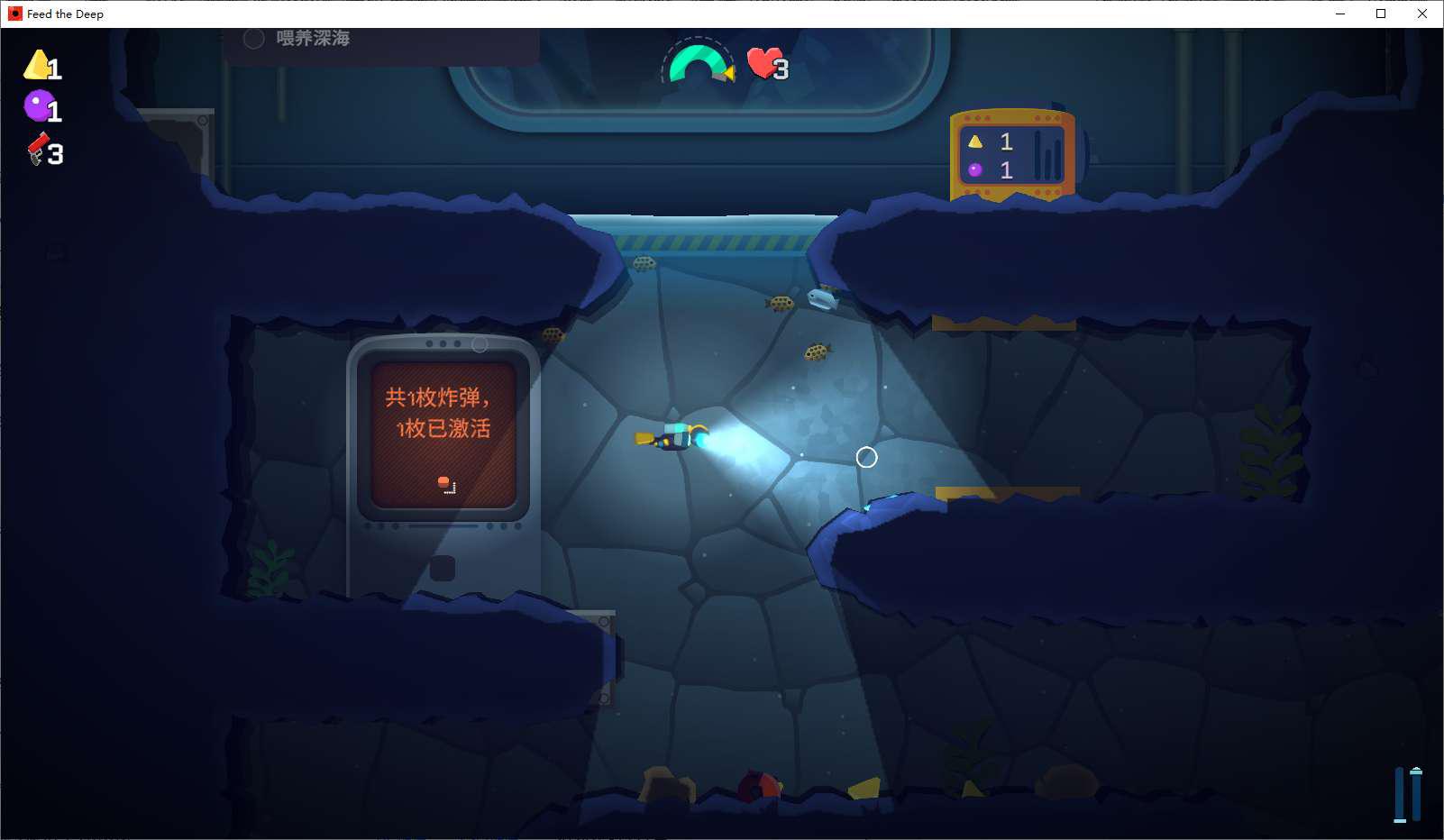The image size is (1444, 840).
Task: Click the 喂养深海 objective text
Action: (x=313, y=38)
